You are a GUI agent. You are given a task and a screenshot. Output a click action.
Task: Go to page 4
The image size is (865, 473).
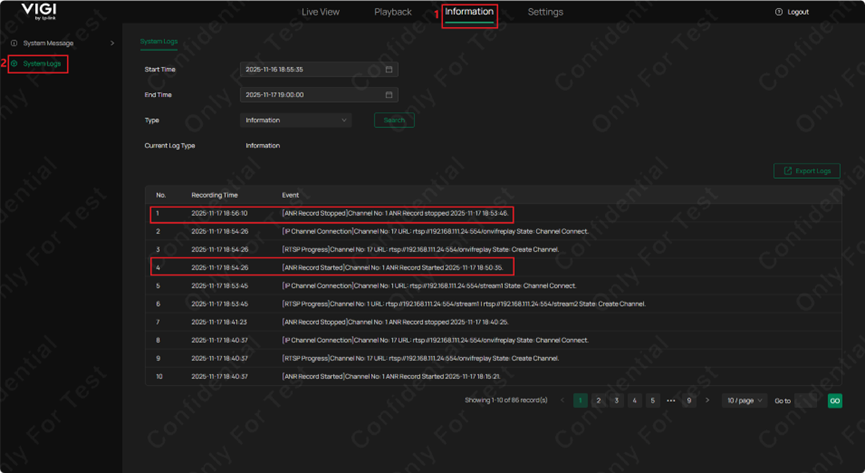point(634,401)
